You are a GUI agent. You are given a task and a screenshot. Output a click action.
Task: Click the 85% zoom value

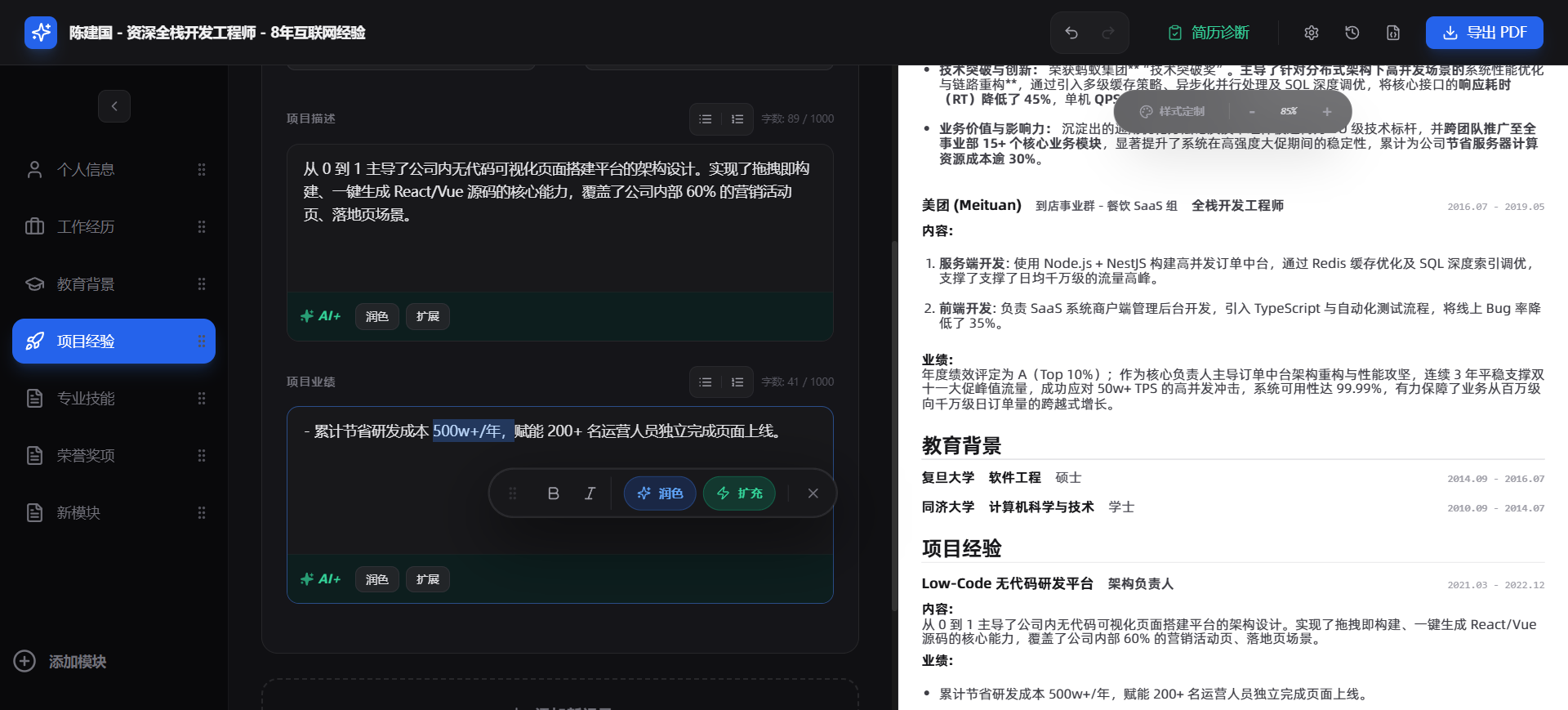click(x=1289, y=111)
